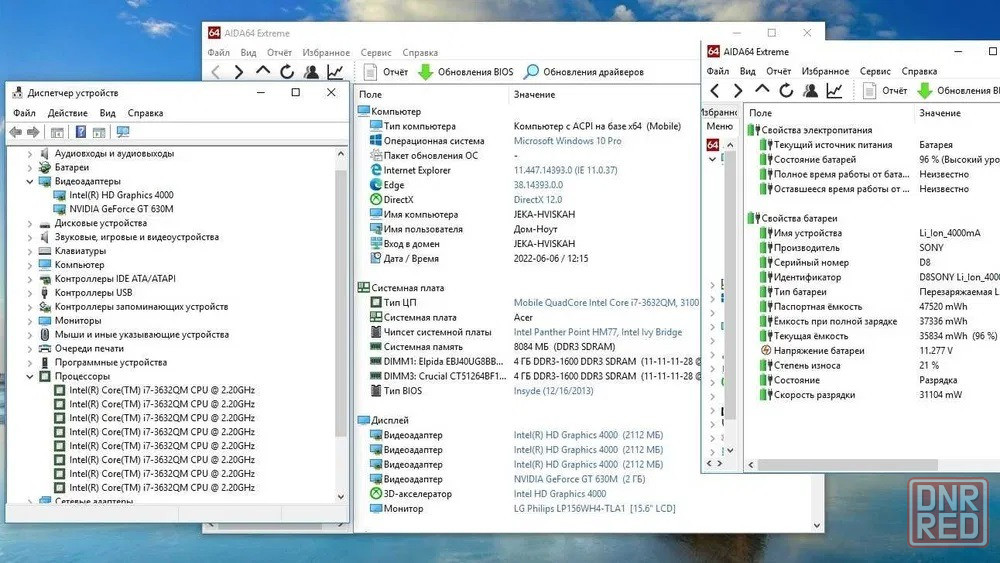Open Сервис menu in right AIDA64 window
1000x563 pixels.
[875, 71]
